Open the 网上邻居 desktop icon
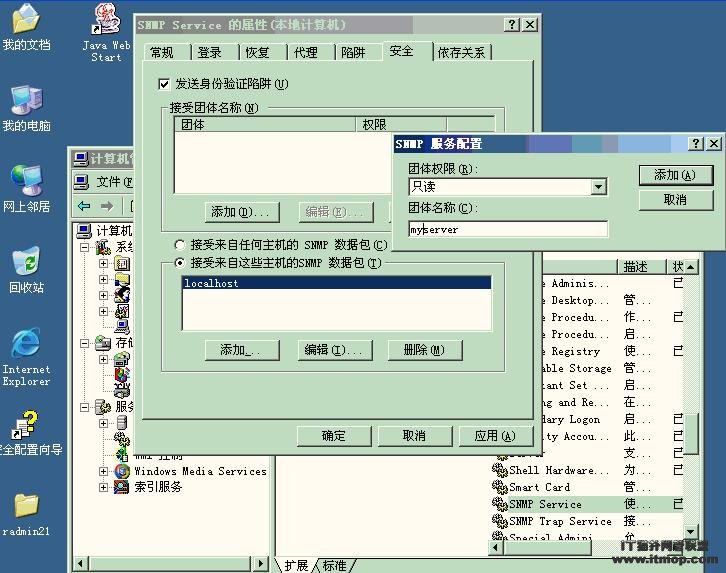 [26, 189]
